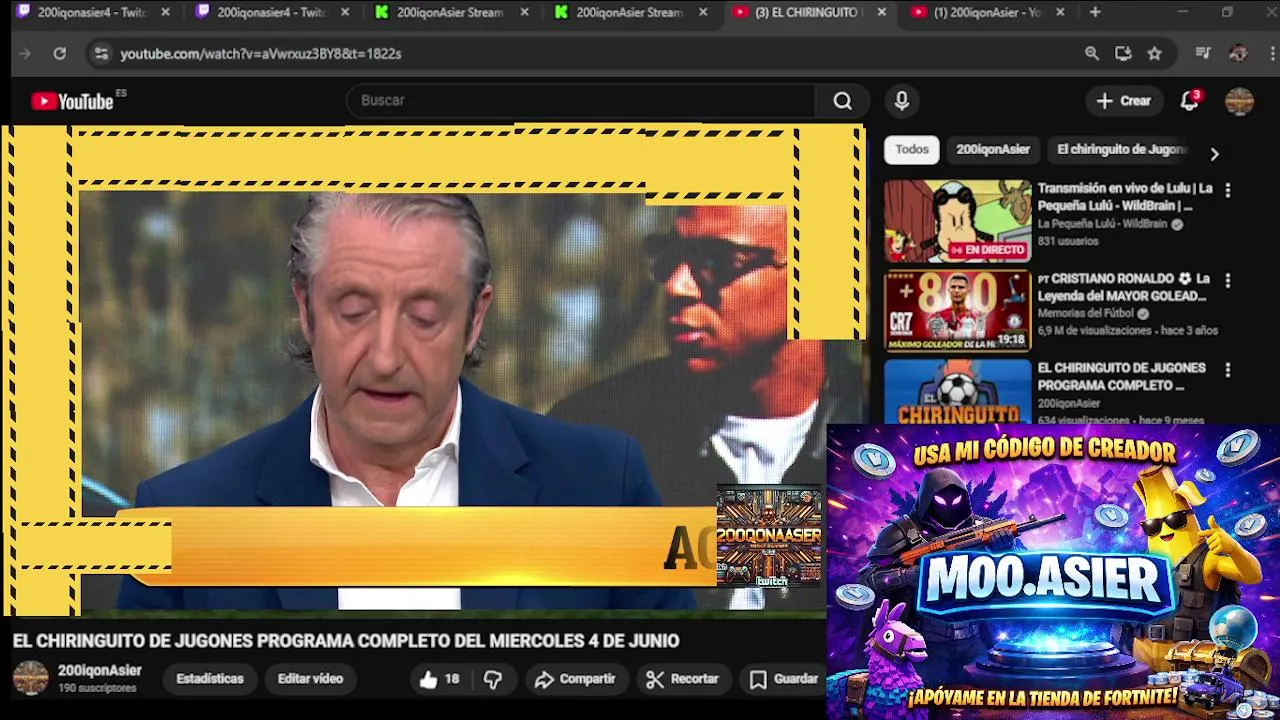Click the 'Editar vídeo' button
The image size is (1280, 720).
tap(310, 679)
